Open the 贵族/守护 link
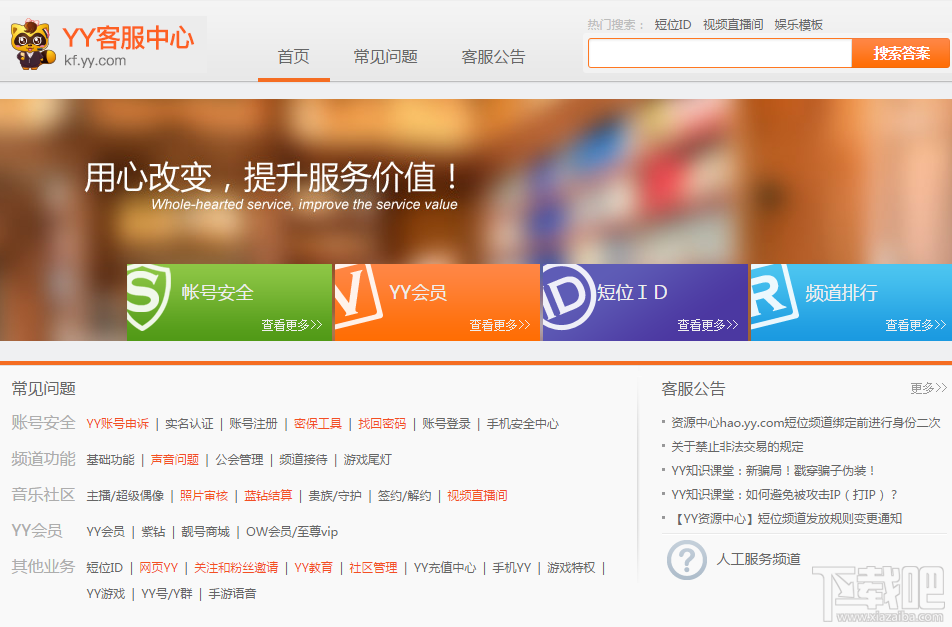 tap(335, 496)
